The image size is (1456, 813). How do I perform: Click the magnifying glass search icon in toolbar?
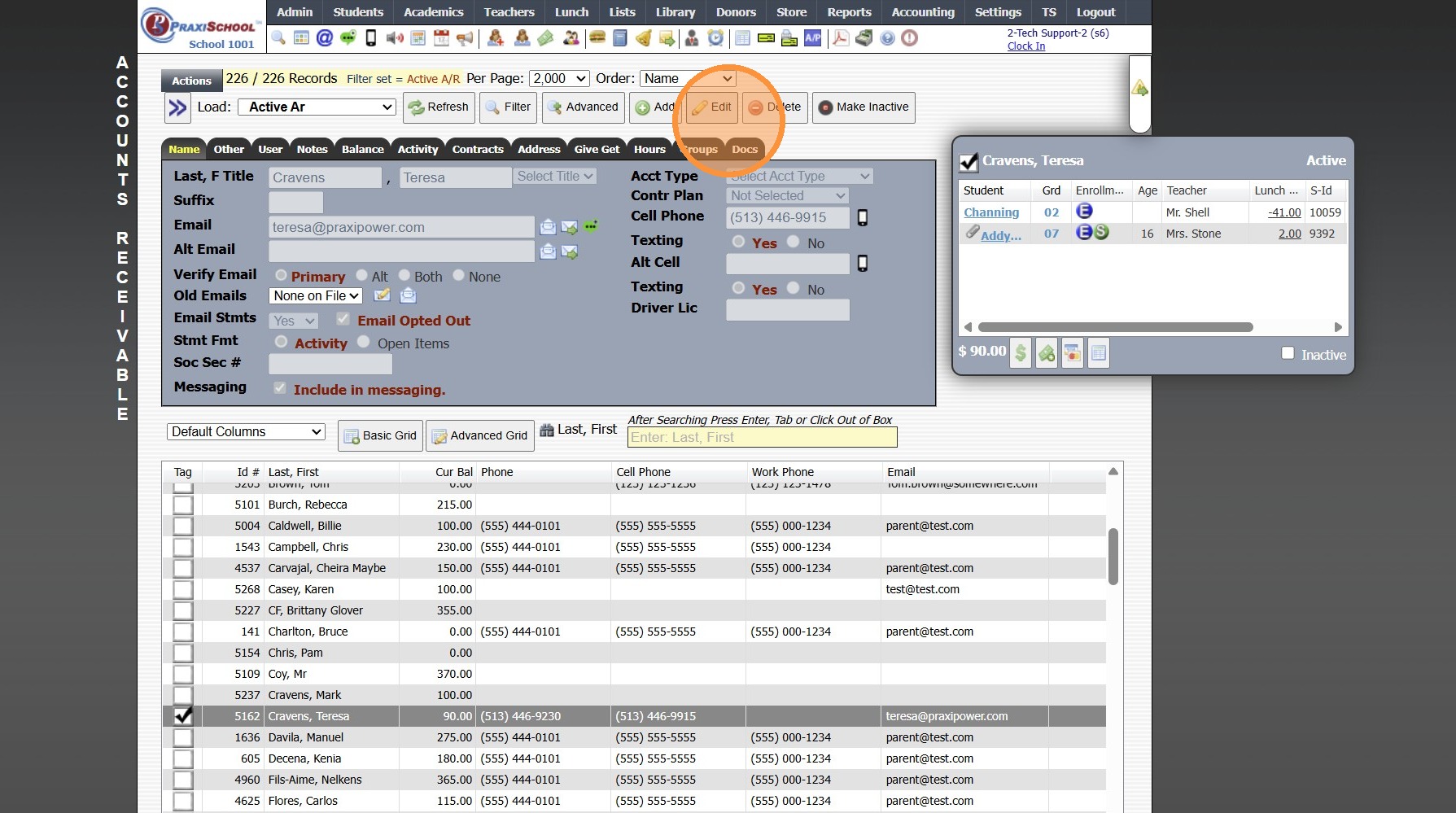(278, 37)
